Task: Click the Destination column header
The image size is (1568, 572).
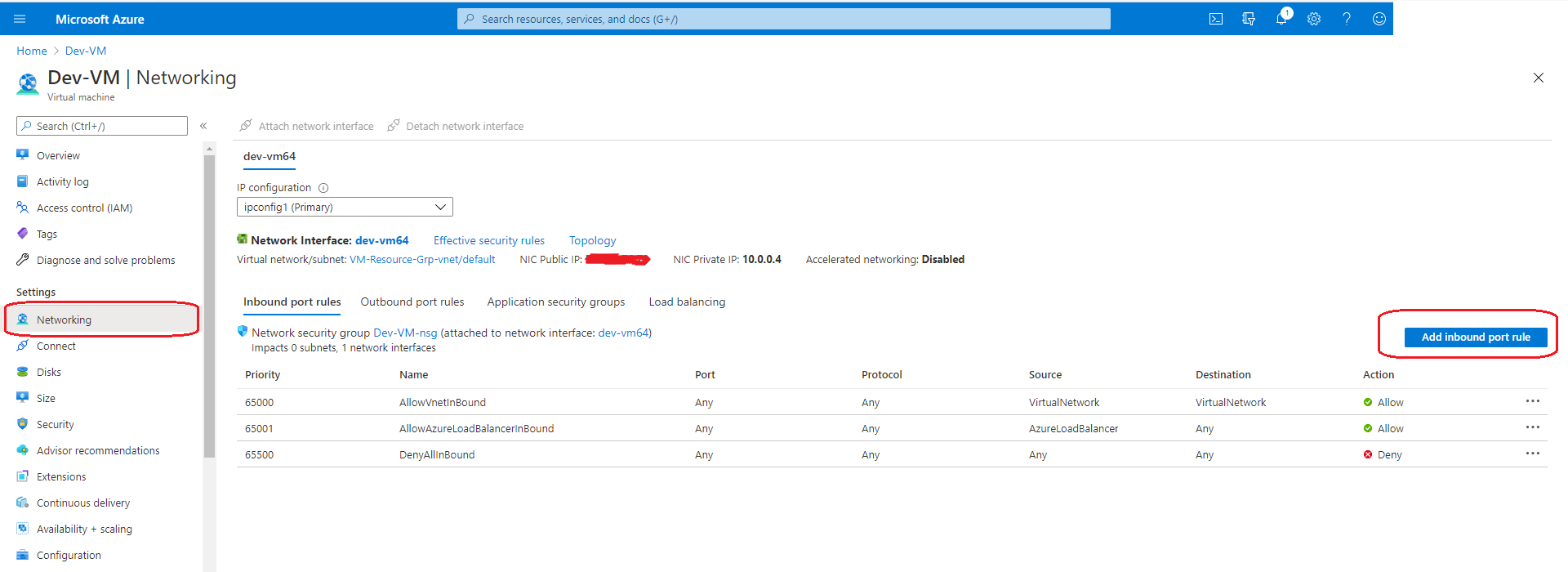Action: pyautogui.click(x=1223, y=375)
